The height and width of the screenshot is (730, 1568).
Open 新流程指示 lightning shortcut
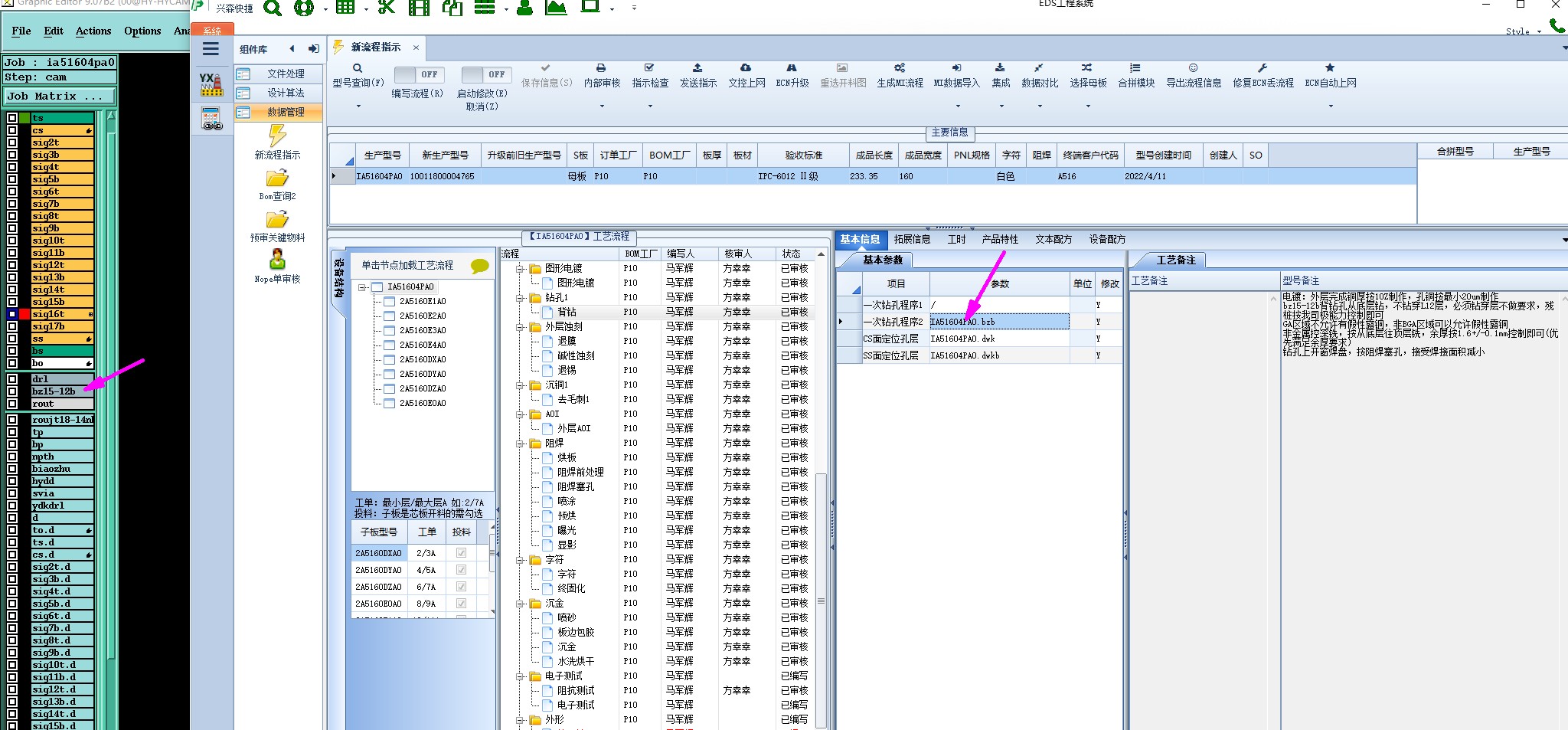pyautogui.click(x=277, y=136)
